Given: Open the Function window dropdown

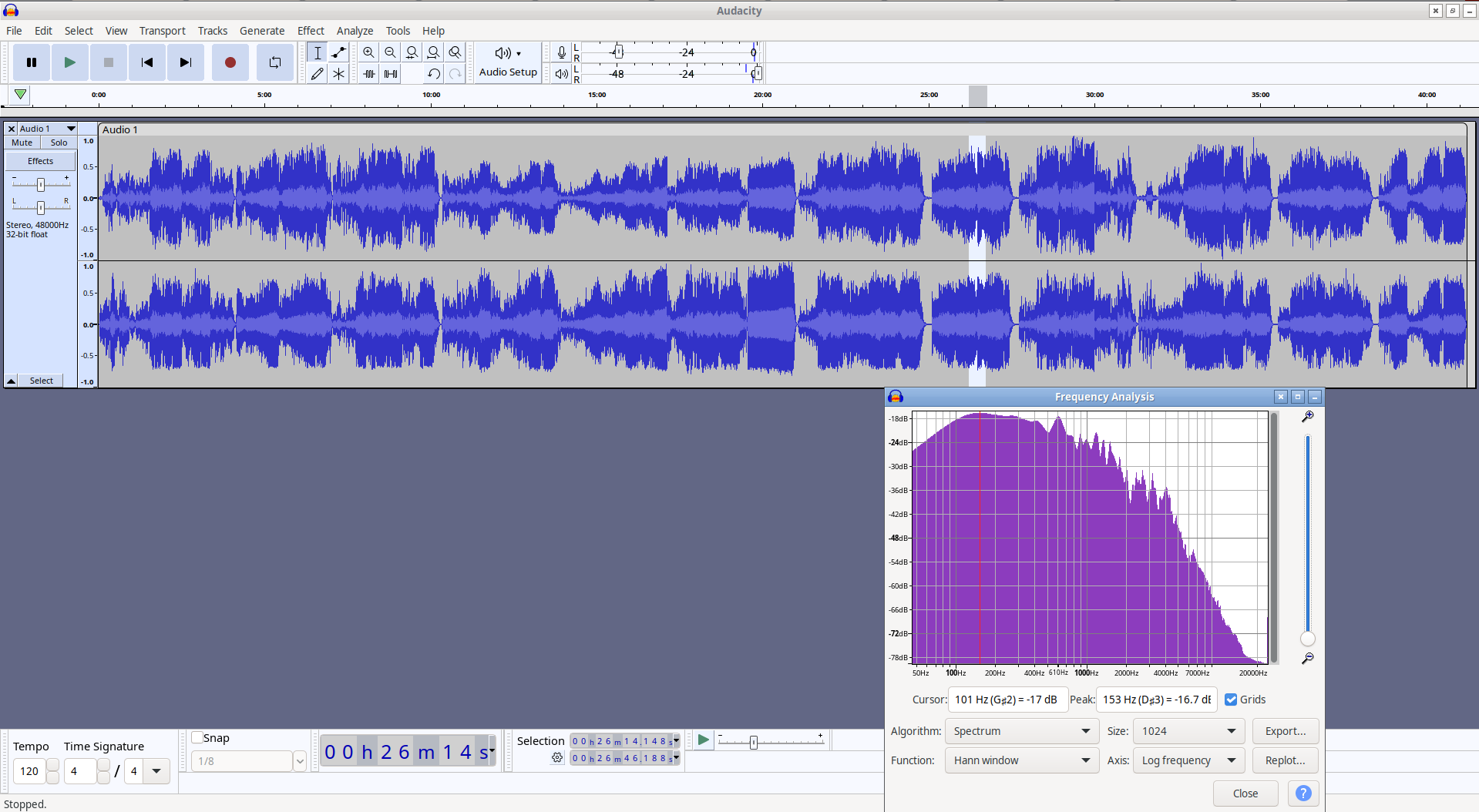Looking at the screenshot, I should point(1022,760).
